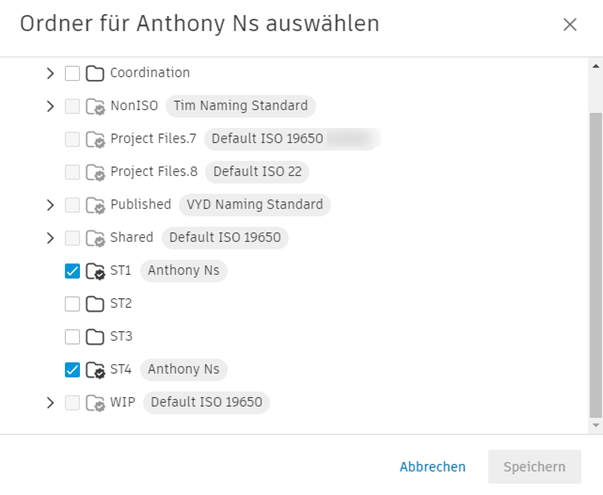Click the ST4 folder icon

(x=95, y=370)
